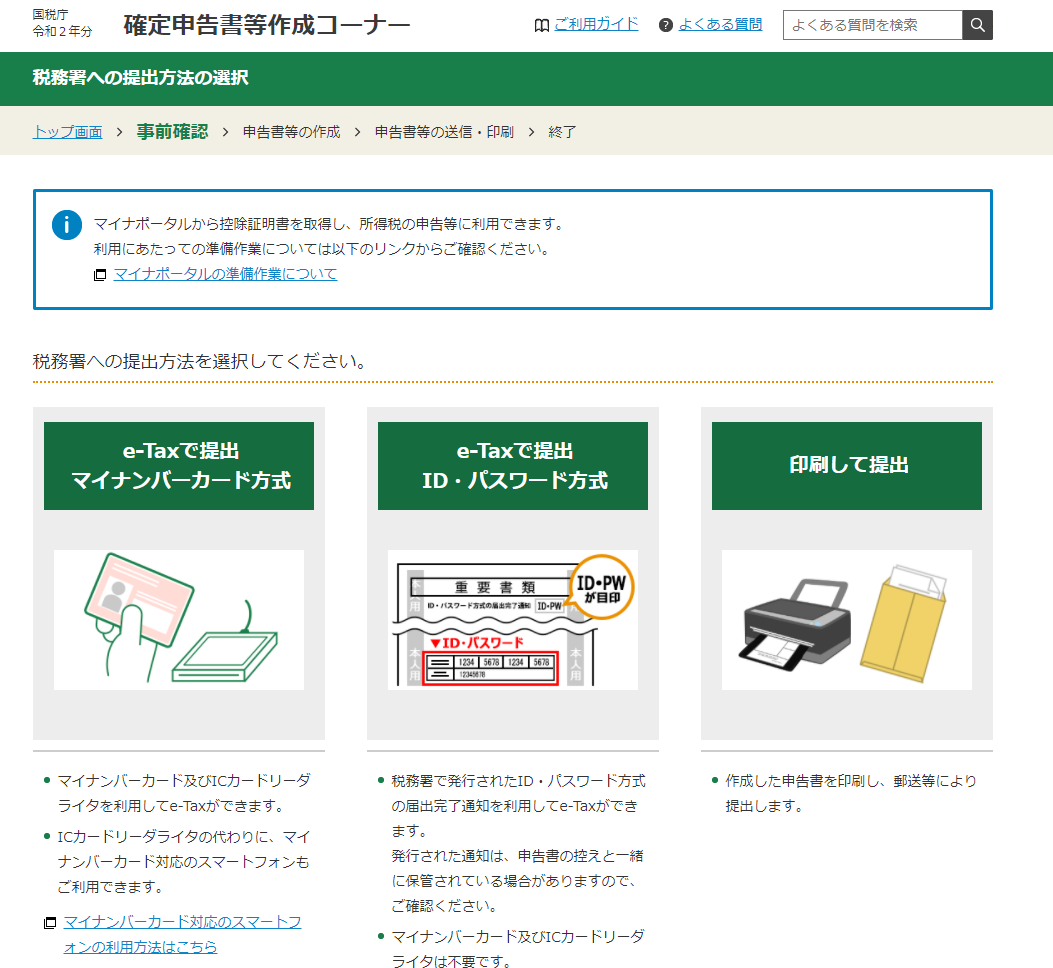Viewport: 1053px width, 968px height.
Task: Open the よくある質問 link
Action: pos(720,24)
